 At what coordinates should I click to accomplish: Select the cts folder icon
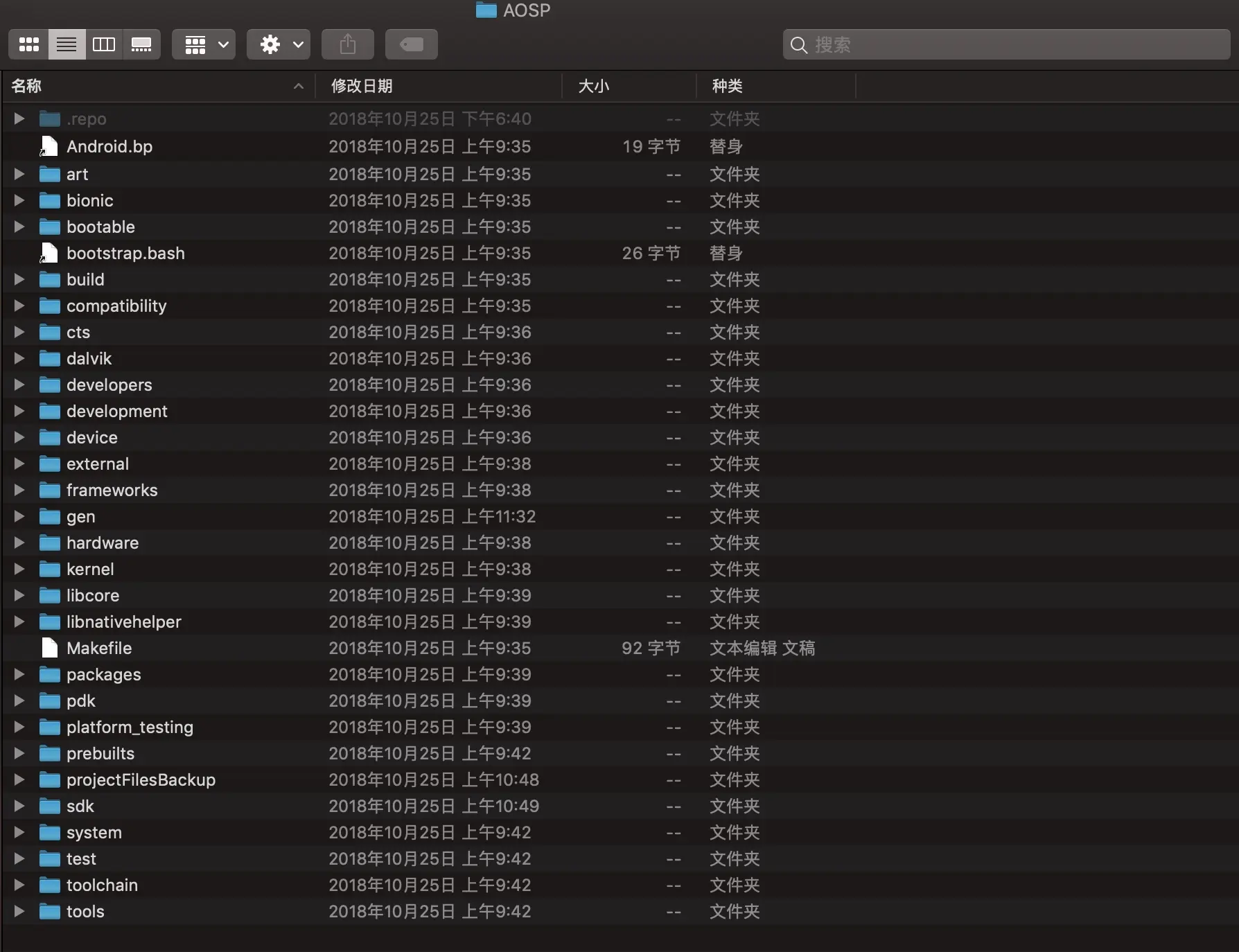[x=50, y=332]
